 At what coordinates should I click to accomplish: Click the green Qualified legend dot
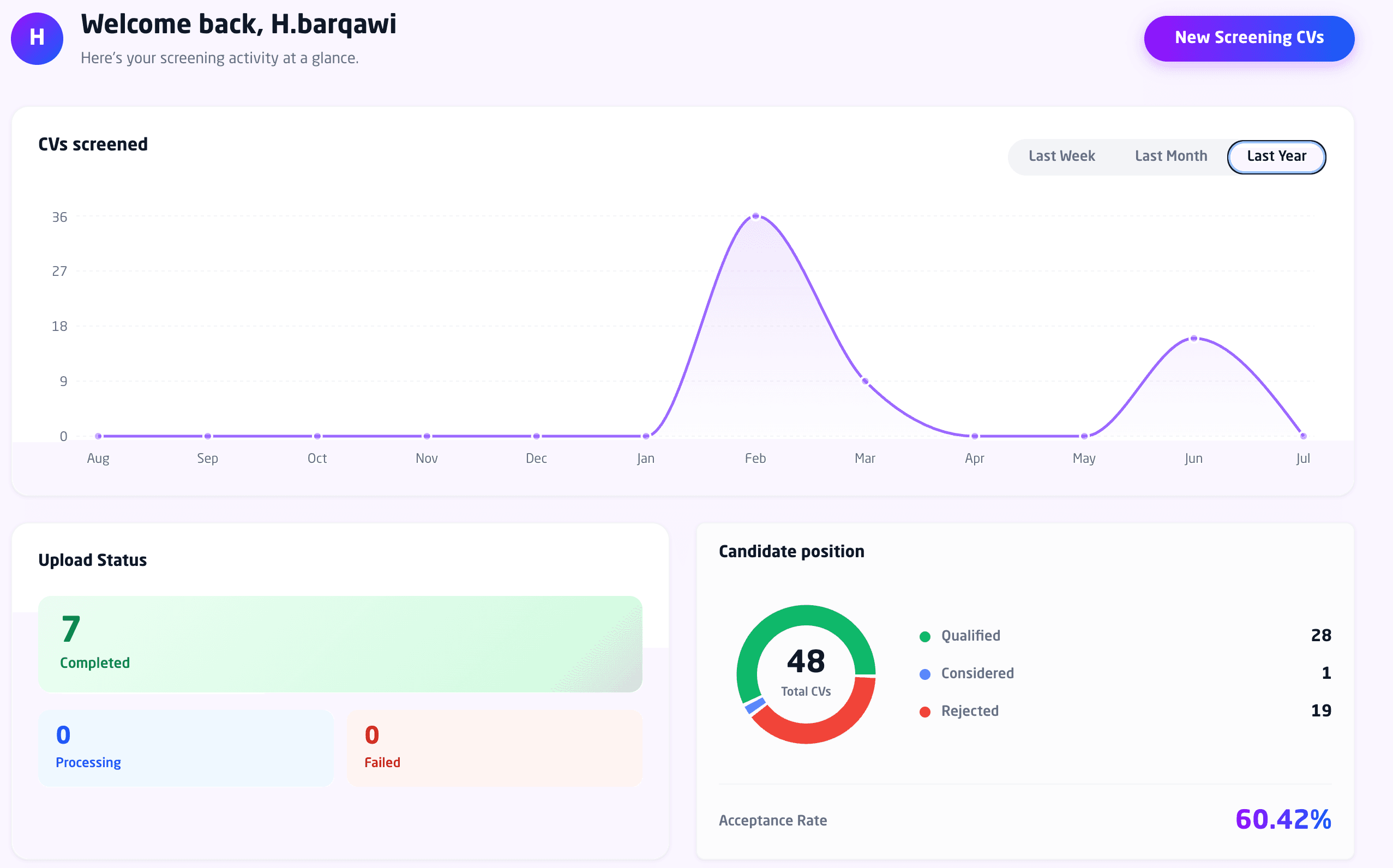(924, 637)
